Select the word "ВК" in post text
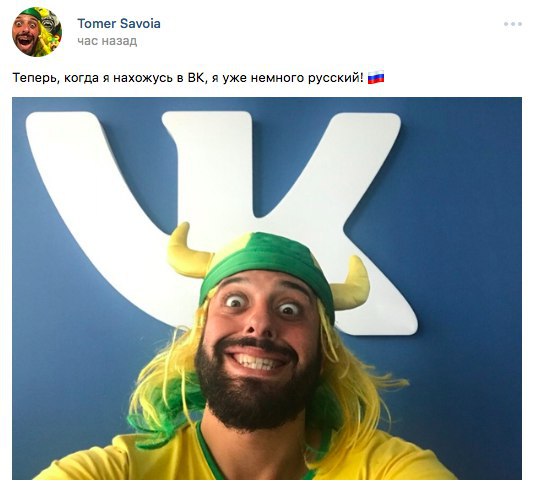This screenshot has width=537, height=491. [x=196, y=78]
